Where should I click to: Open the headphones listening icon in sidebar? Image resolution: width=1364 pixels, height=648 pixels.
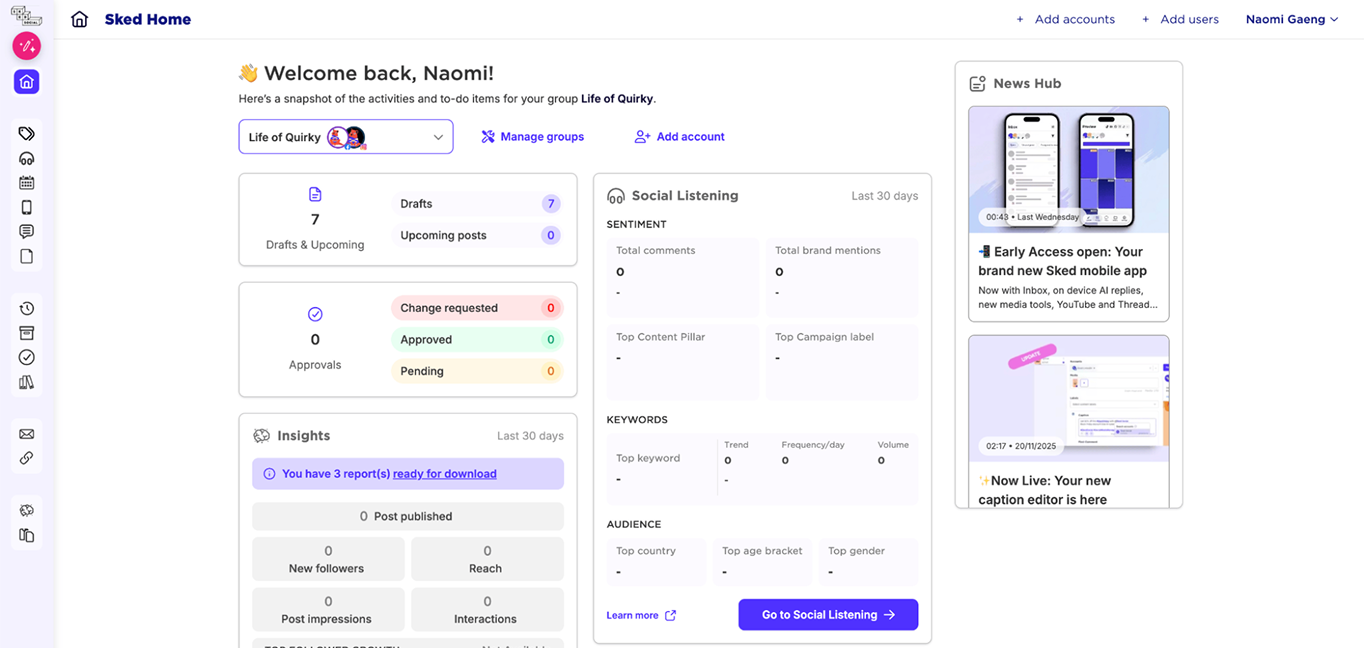pos(27,158)
